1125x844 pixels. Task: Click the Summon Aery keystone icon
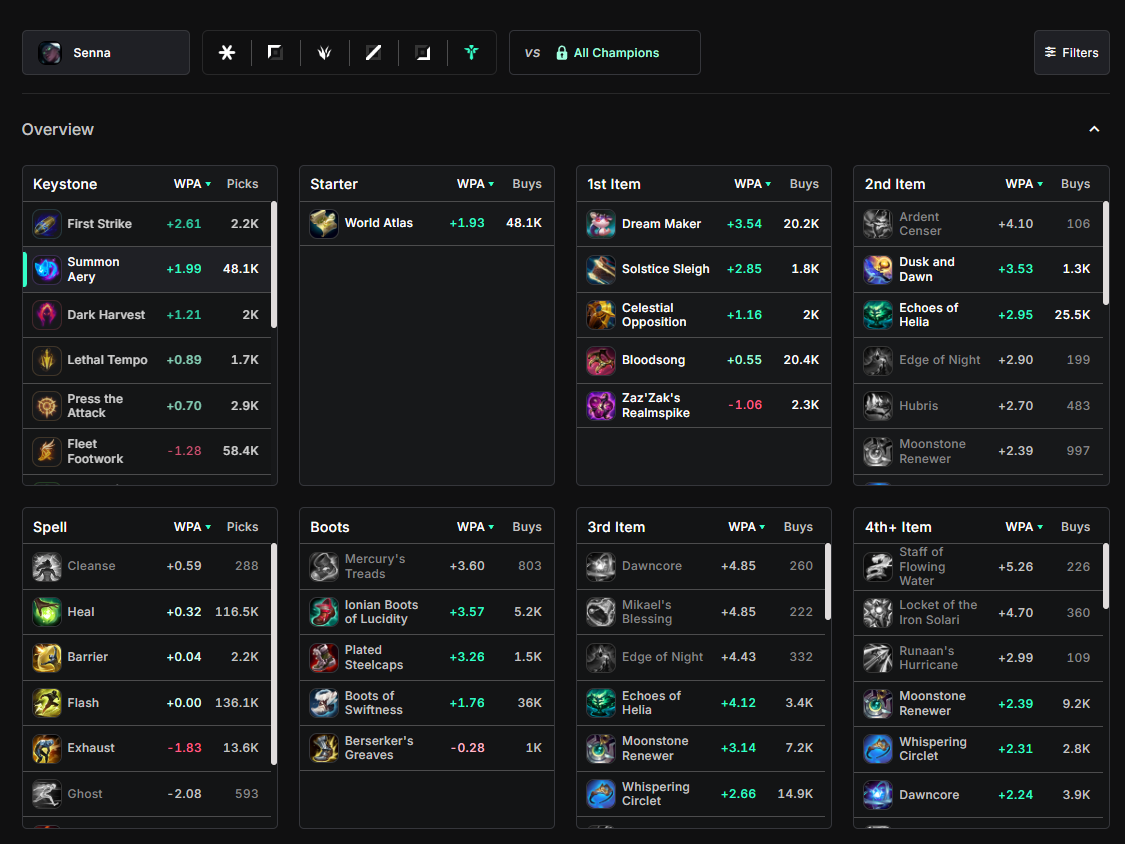tap(47, 269)
